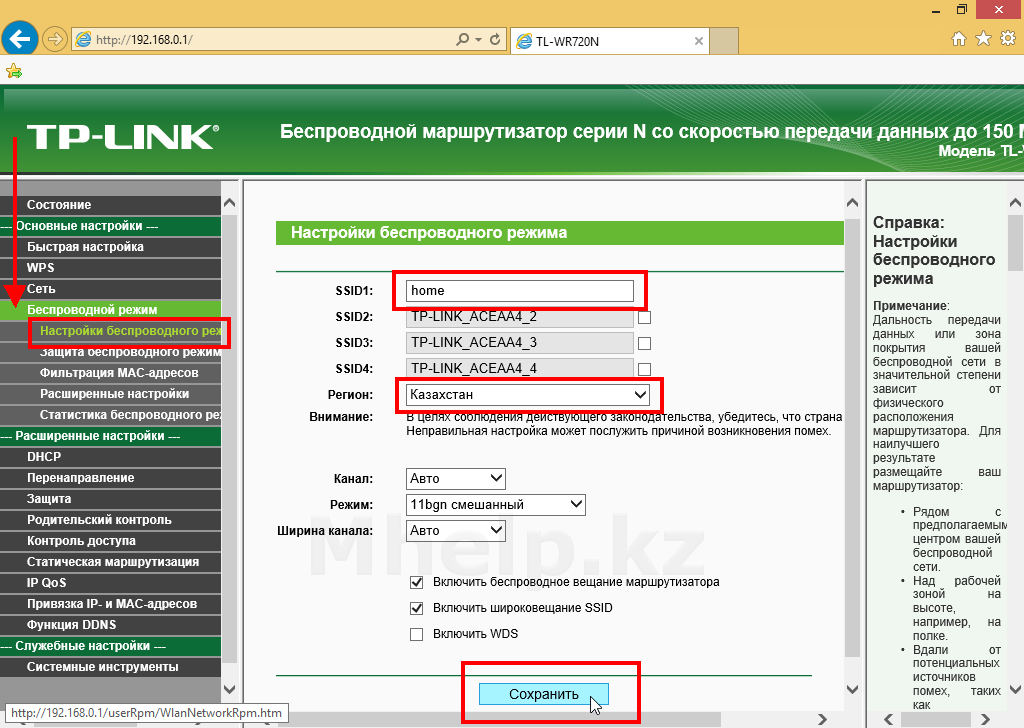
Task: Open the Состояние menu item
Action: (110, 204)
